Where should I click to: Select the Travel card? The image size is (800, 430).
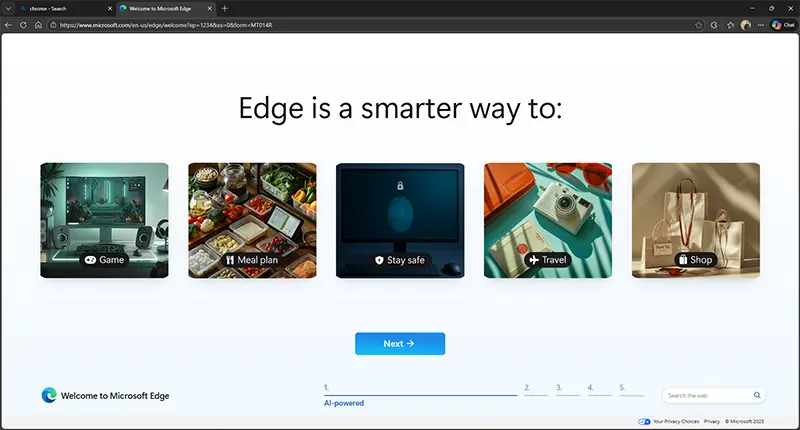coord(548,220)
